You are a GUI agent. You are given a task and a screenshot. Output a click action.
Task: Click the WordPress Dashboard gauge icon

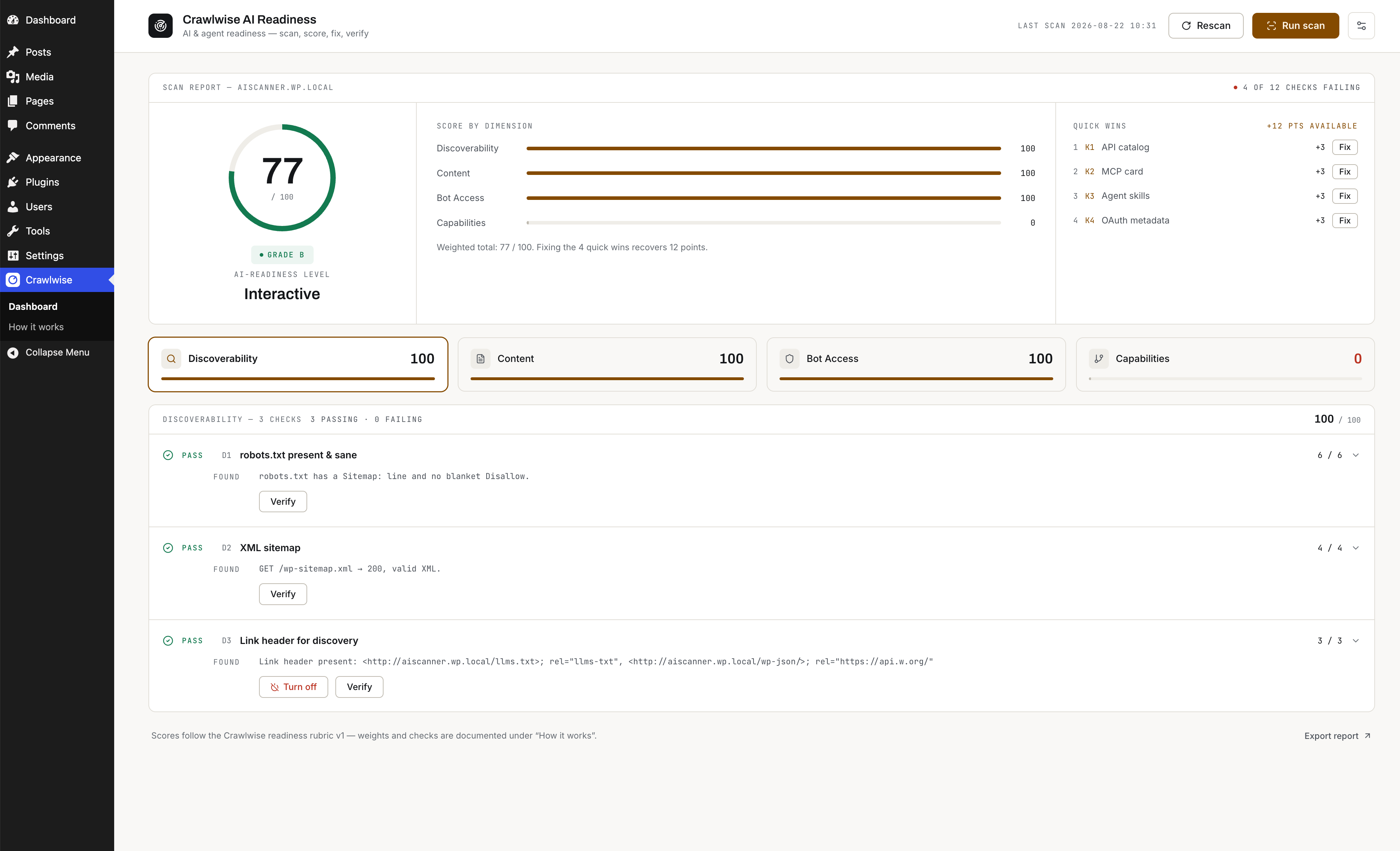pos(12,20)
